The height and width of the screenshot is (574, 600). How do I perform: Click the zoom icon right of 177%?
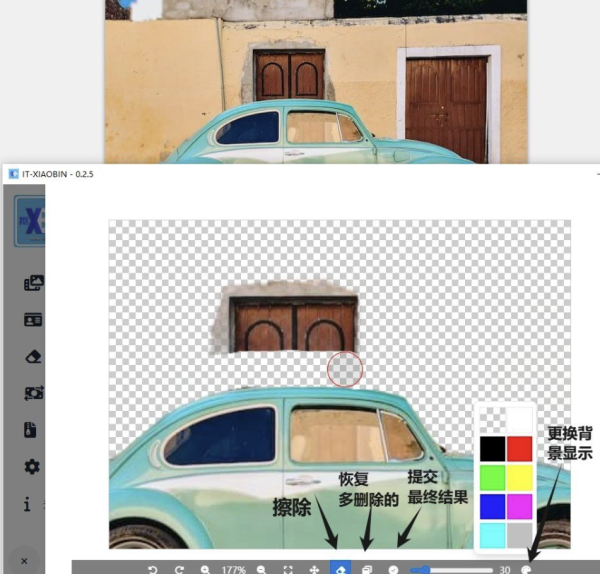(x=262, y=568)
